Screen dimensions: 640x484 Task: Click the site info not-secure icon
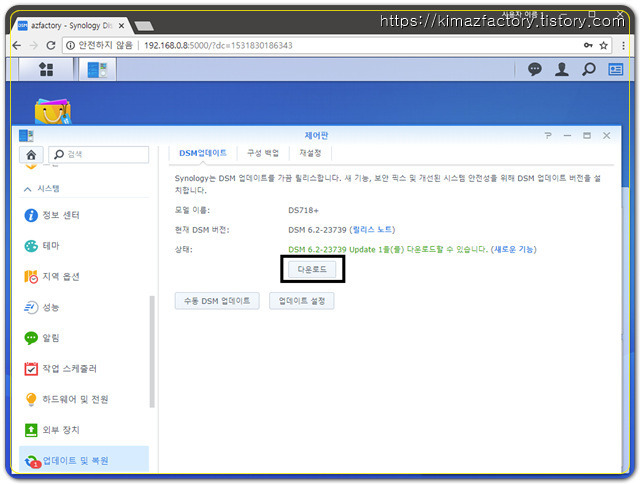click(x=70, y=45)
